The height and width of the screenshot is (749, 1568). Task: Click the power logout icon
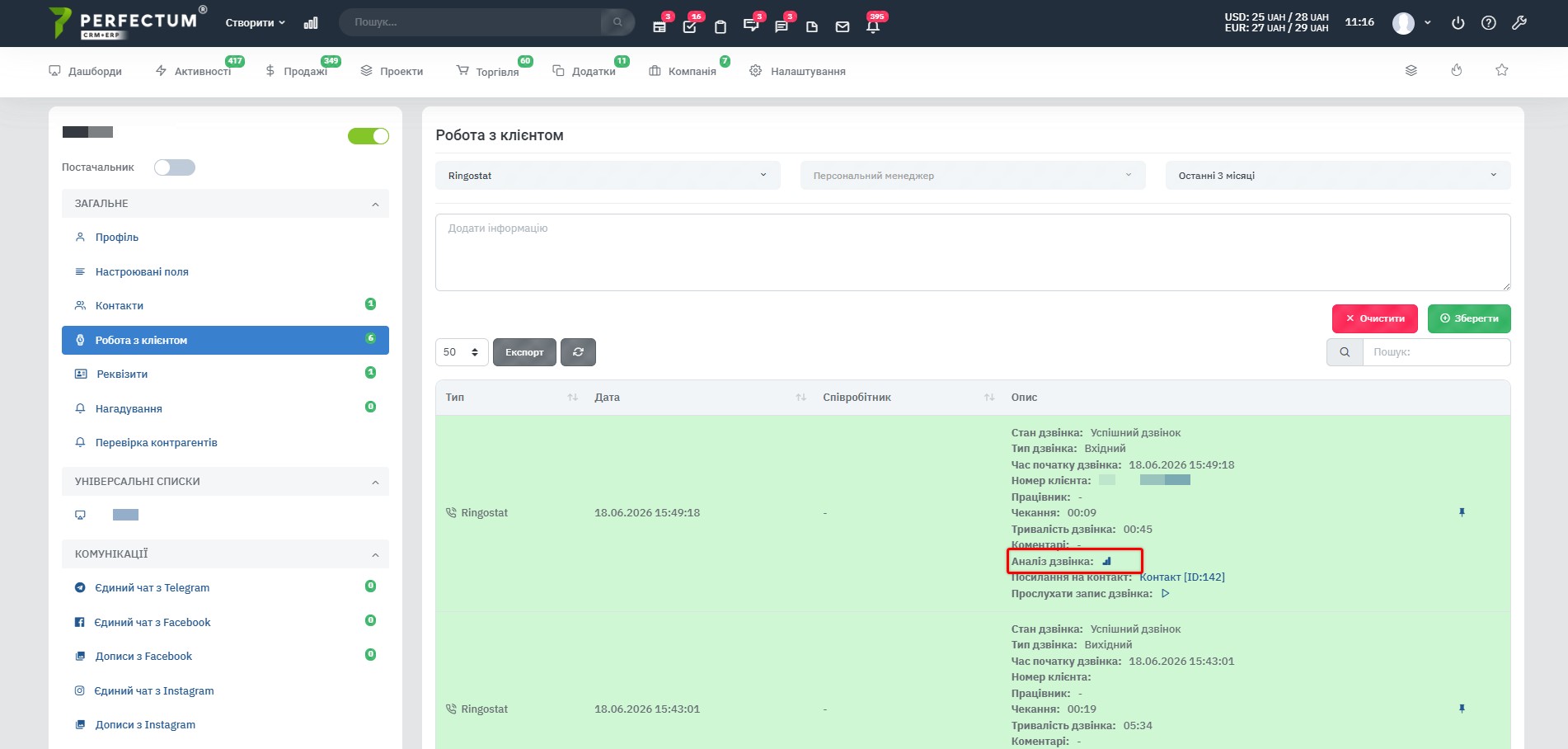1458,23
